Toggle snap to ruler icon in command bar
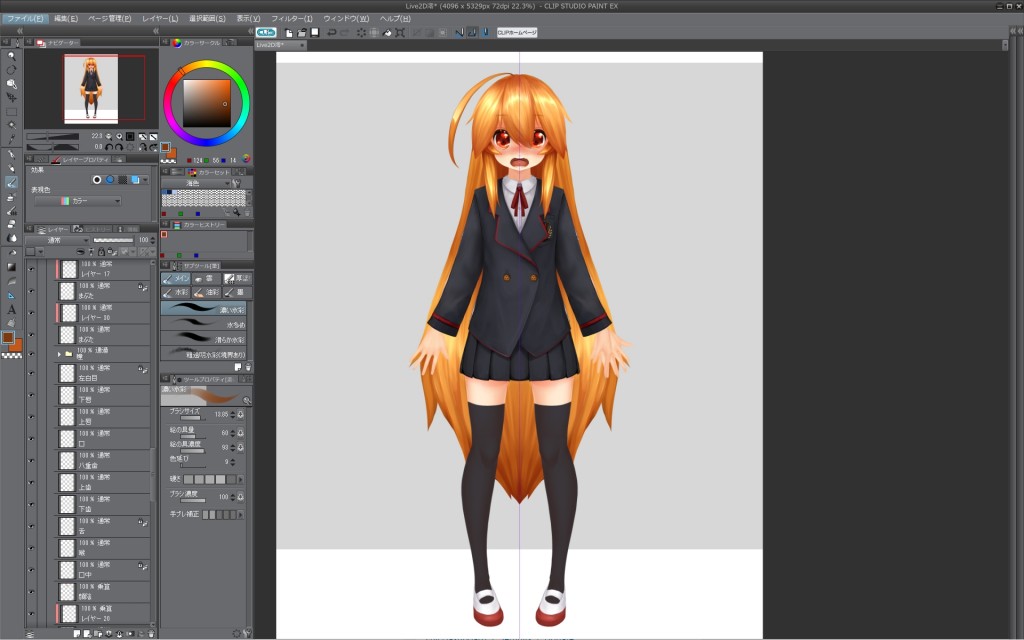1024x640 pixels. pyautogui.click(x=459, y=32)
